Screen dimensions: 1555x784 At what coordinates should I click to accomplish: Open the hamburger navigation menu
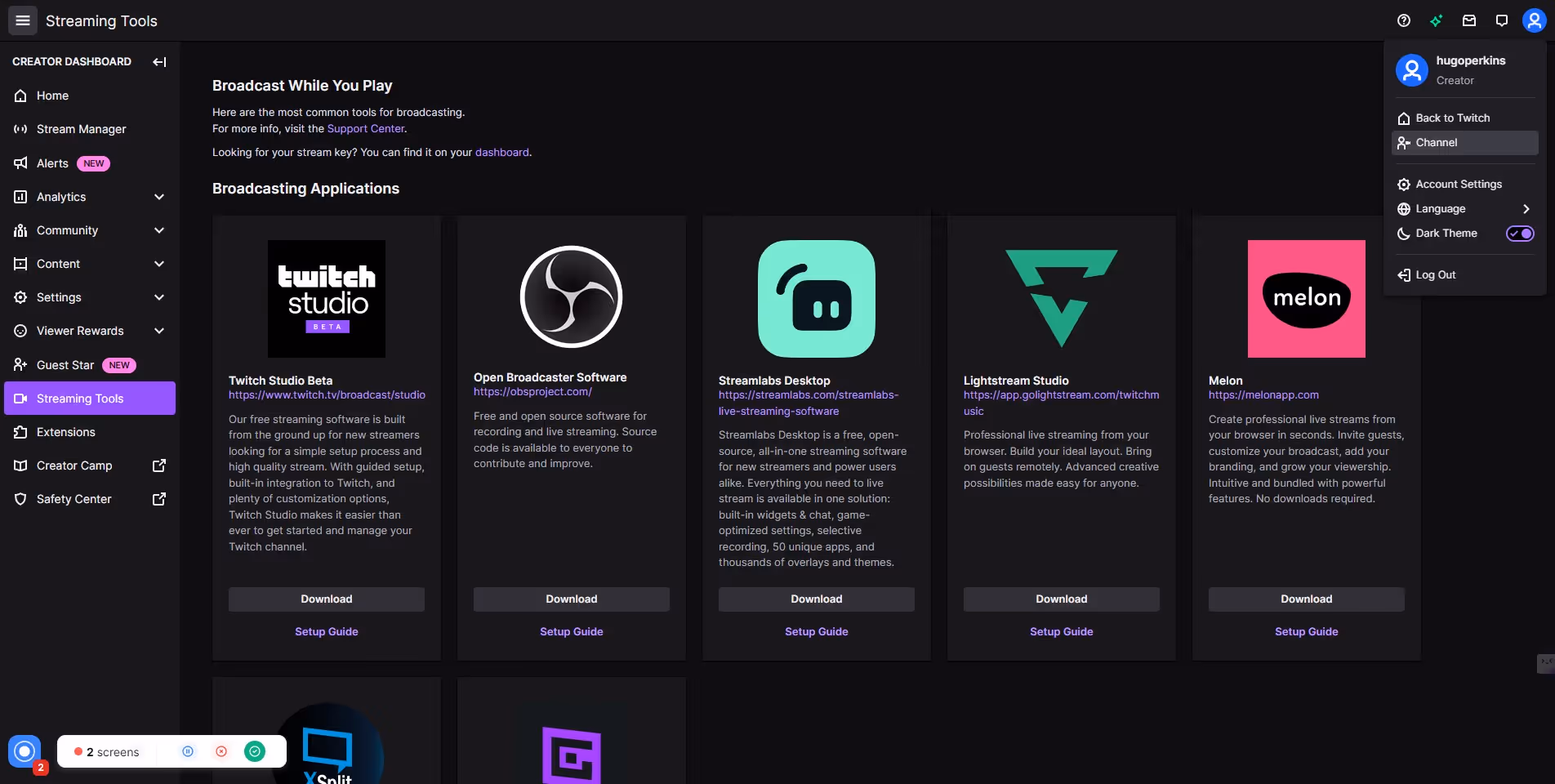coord(23,20)
